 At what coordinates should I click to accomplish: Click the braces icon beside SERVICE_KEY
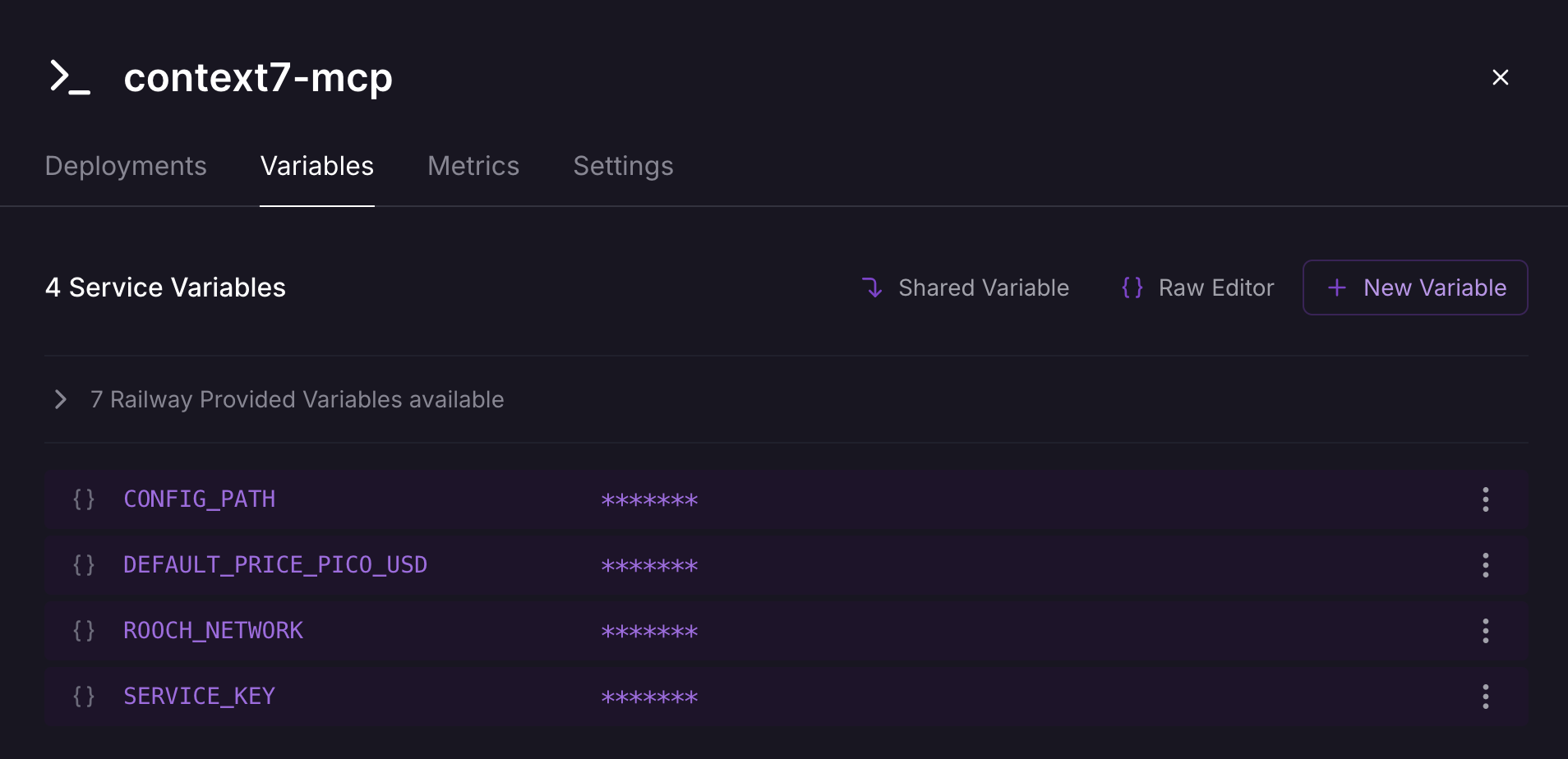coord(84,696)
